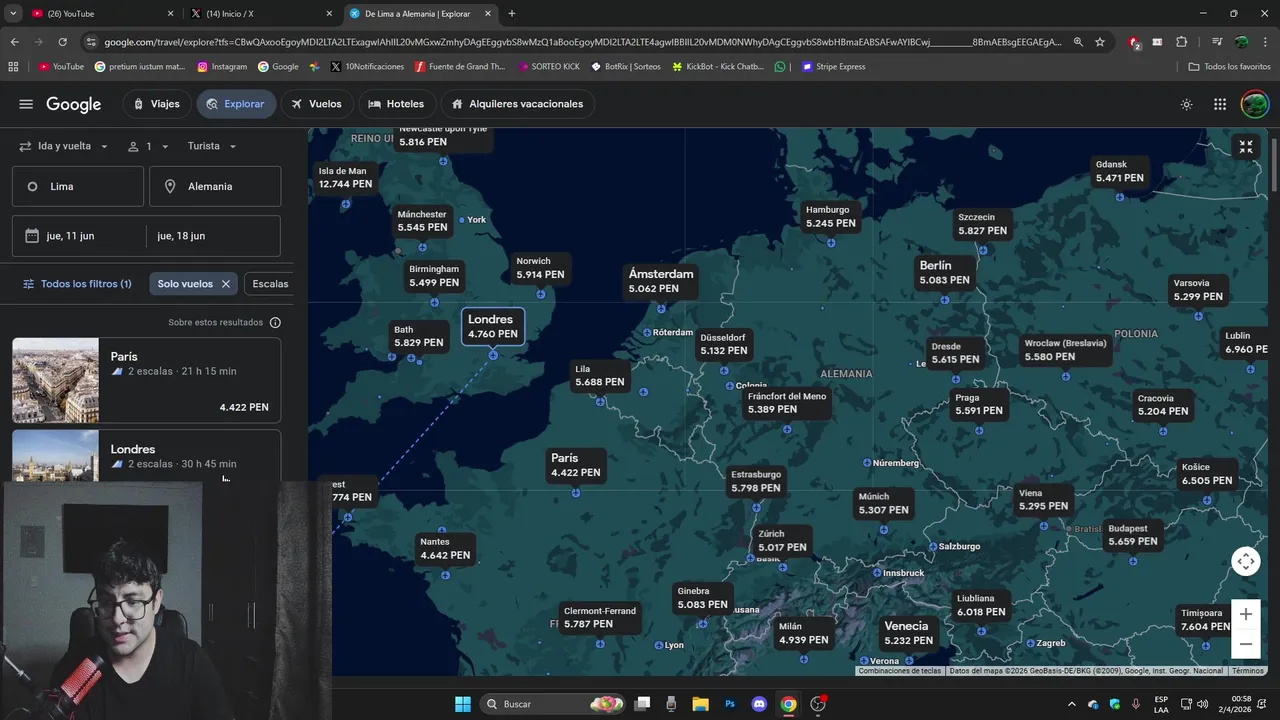Exit fullscreen map view
Screen dimensions: 1280x720
click(1246, 147)
